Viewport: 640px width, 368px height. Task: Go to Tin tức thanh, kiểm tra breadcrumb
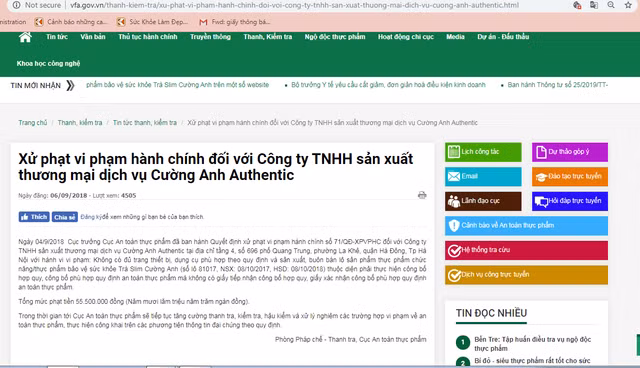(x=145, y=122)
